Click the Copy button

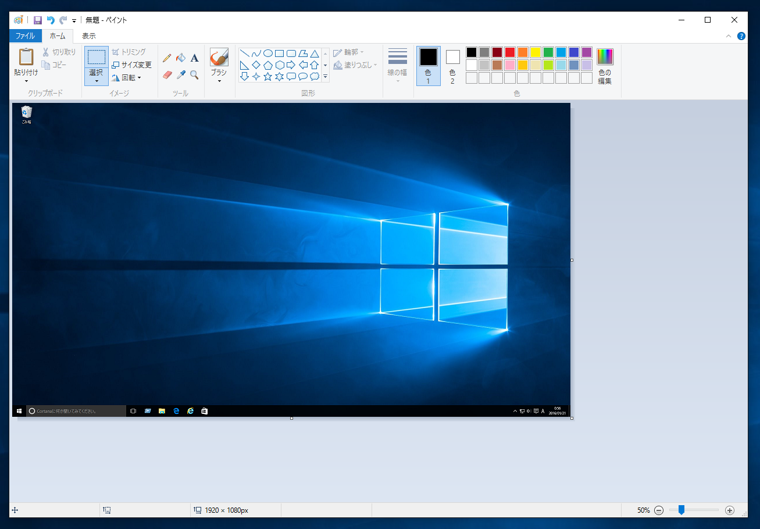point(54,64)
